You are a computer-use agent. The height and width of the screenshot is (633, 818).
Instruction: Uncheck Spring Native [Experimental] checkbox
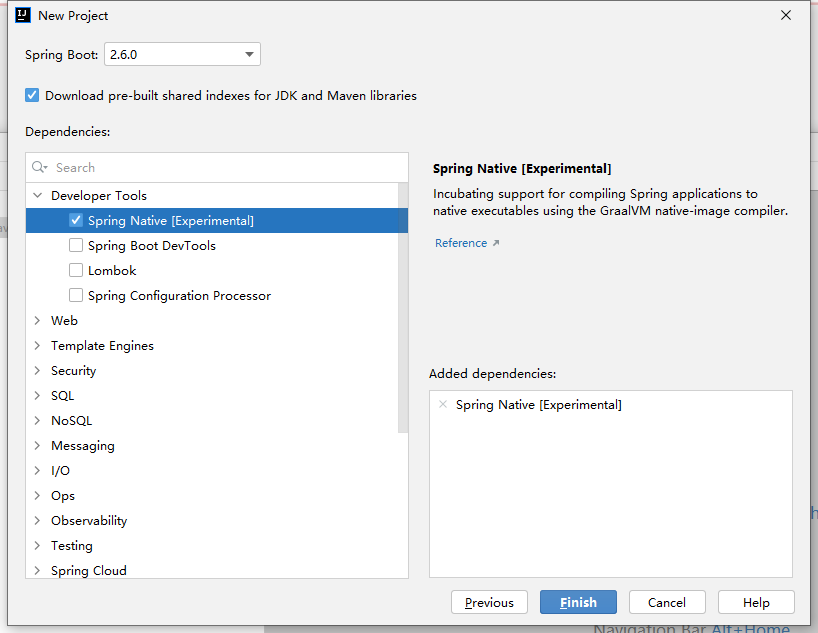pos(76,220)
